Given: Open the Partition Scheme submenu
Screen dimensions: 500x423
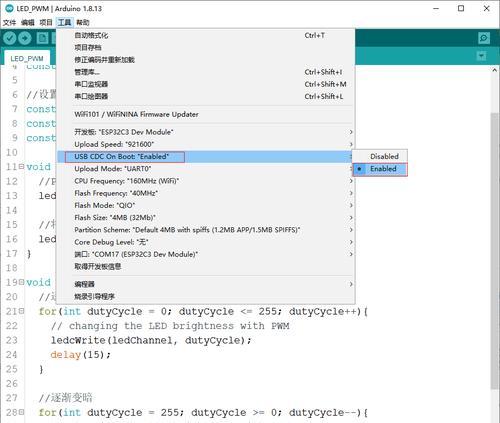Looking at the screenshot, I should tap(205, 230).
